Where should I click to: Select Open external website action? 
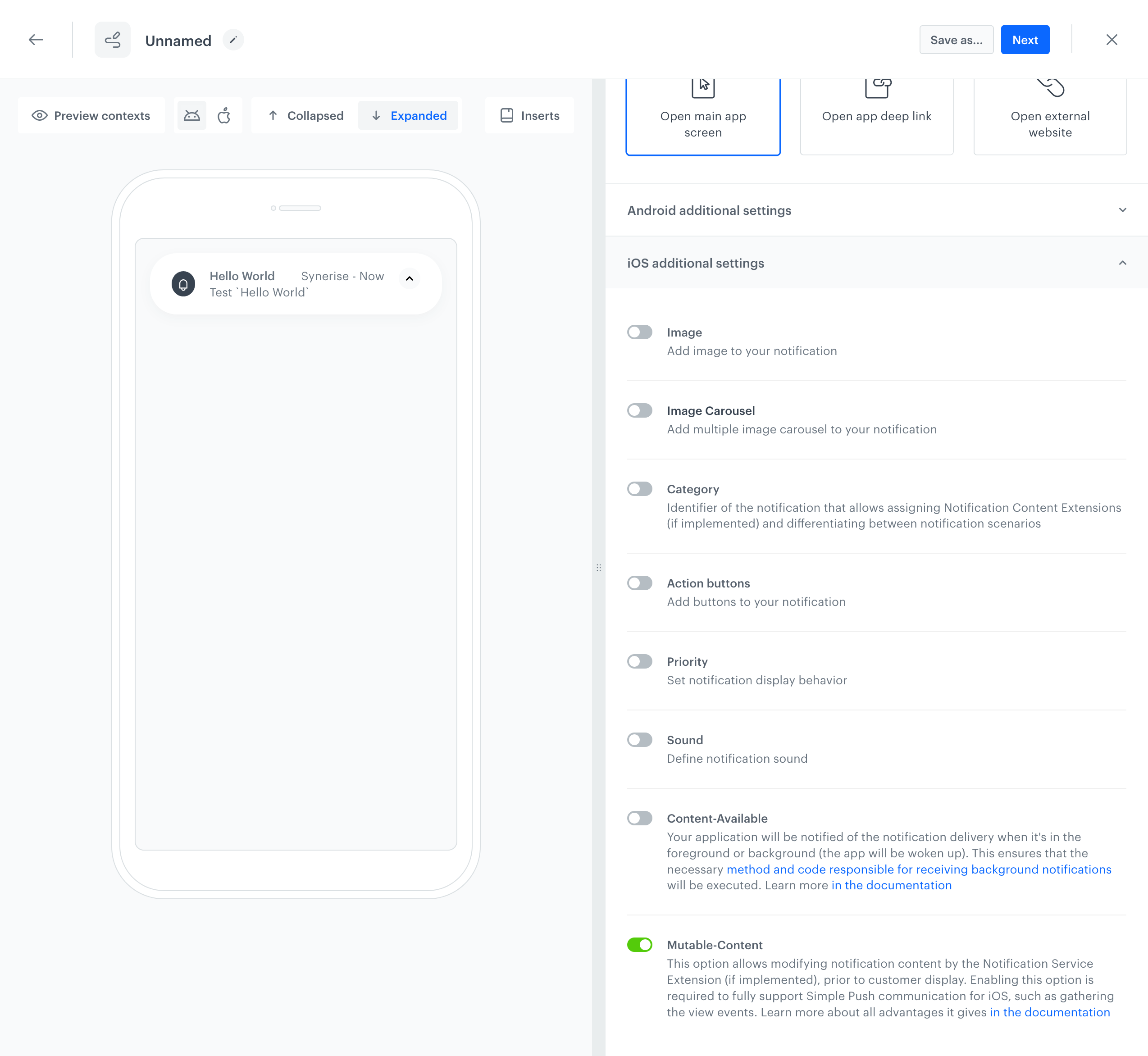(1050, 108)
